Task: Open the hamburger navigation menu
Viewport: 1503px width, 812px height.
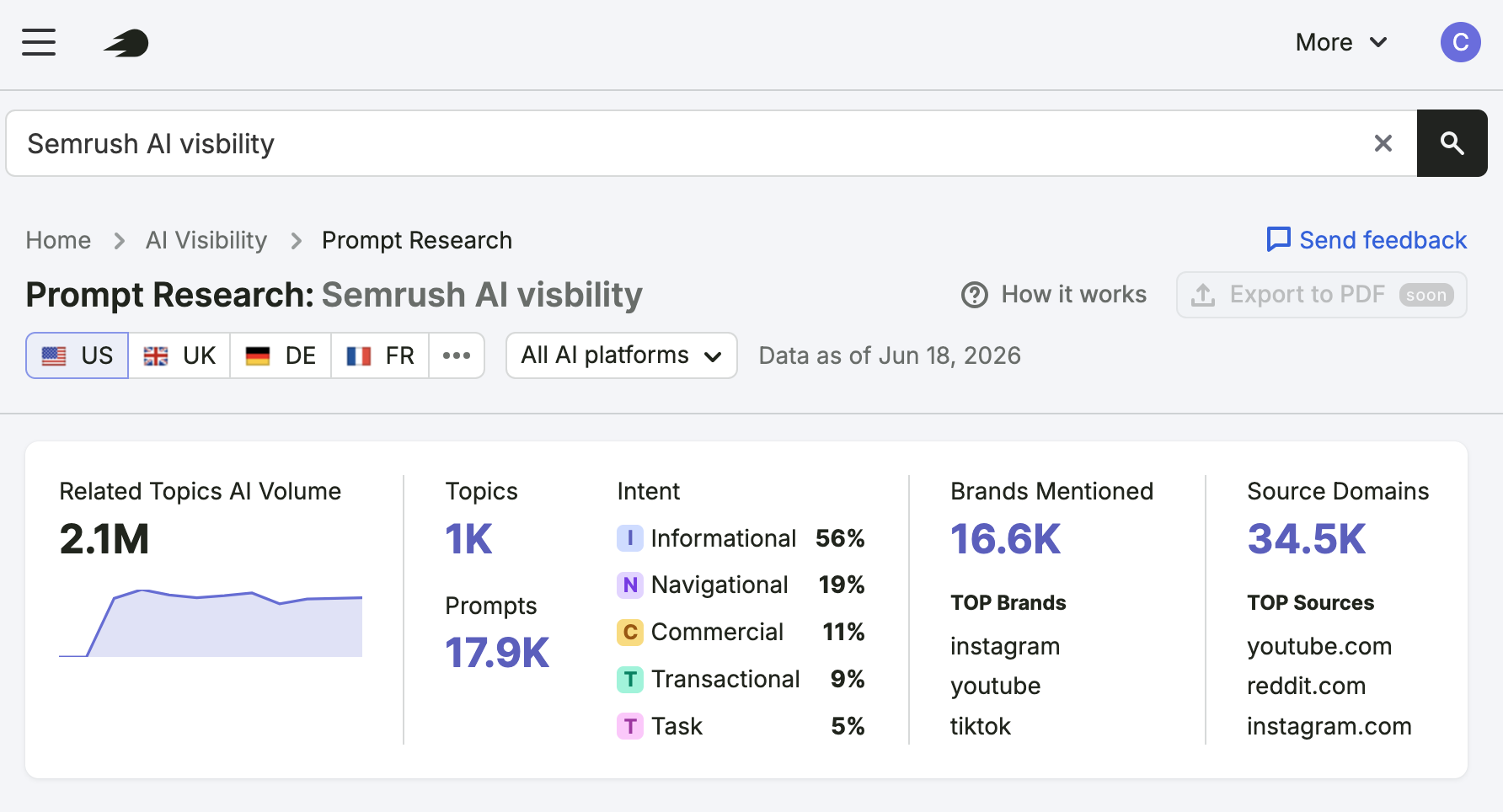Action: (39, 42)
